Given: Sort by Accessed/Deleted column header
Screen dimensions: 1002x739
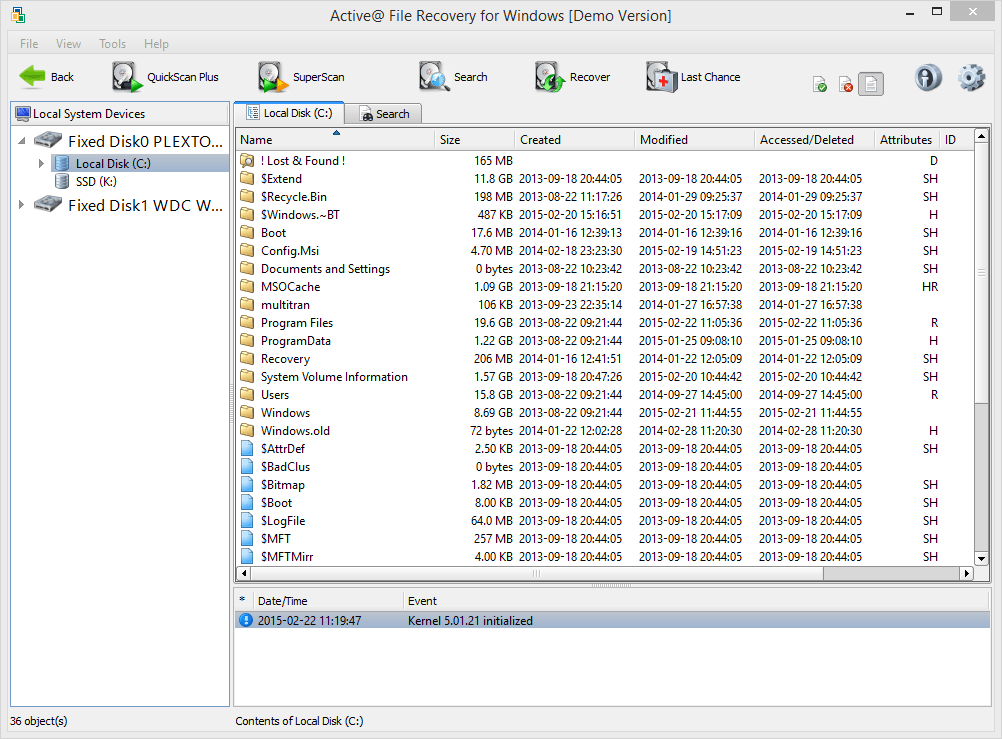Looking at the screenshot, I should click(813, 139).
